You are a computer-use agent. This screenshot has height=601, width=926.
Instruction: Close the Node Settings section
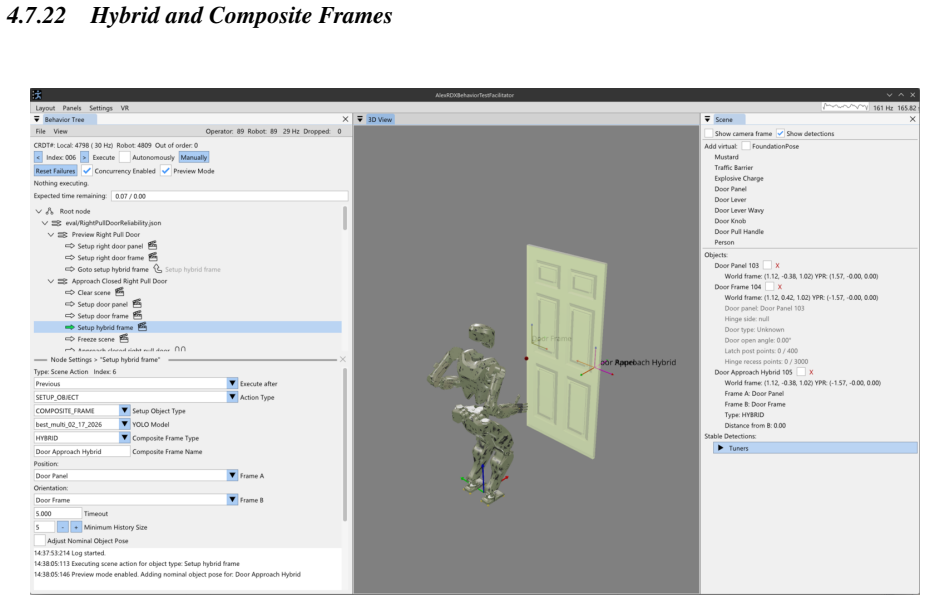click(343, 359)
